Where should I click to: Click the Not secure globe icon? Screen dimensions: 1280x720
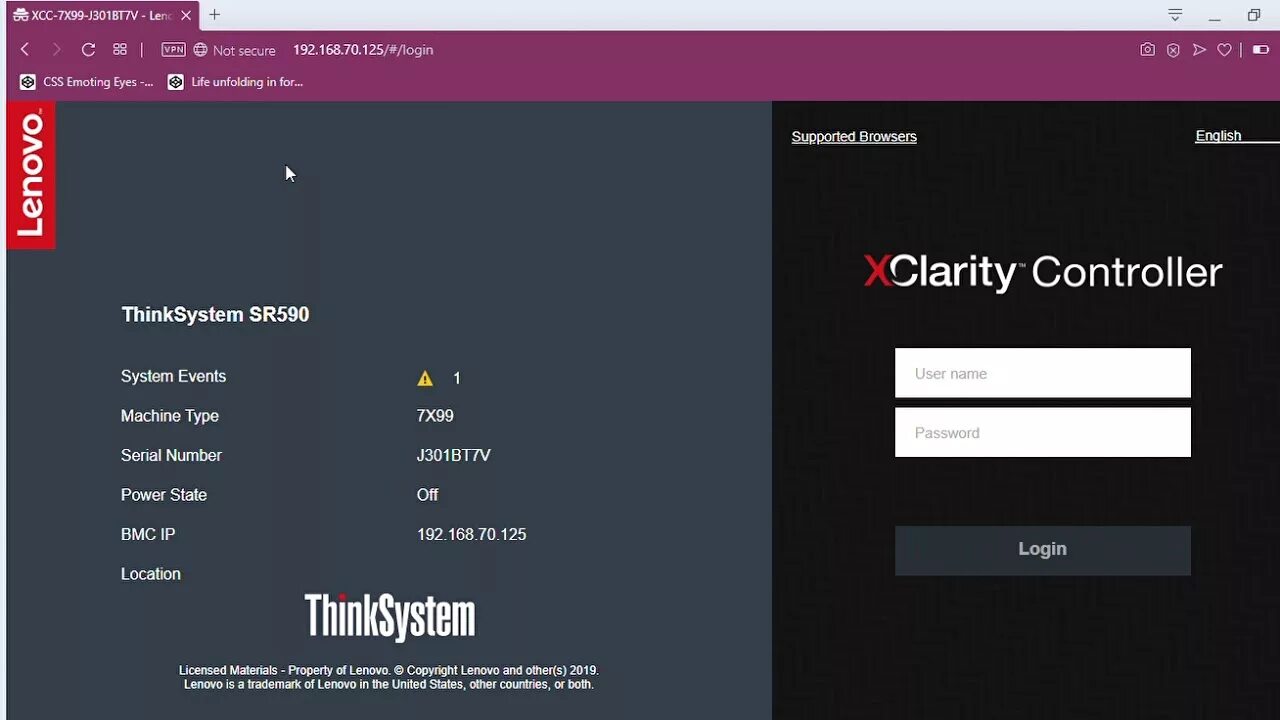pyautogui.click(x=200, y=49)
